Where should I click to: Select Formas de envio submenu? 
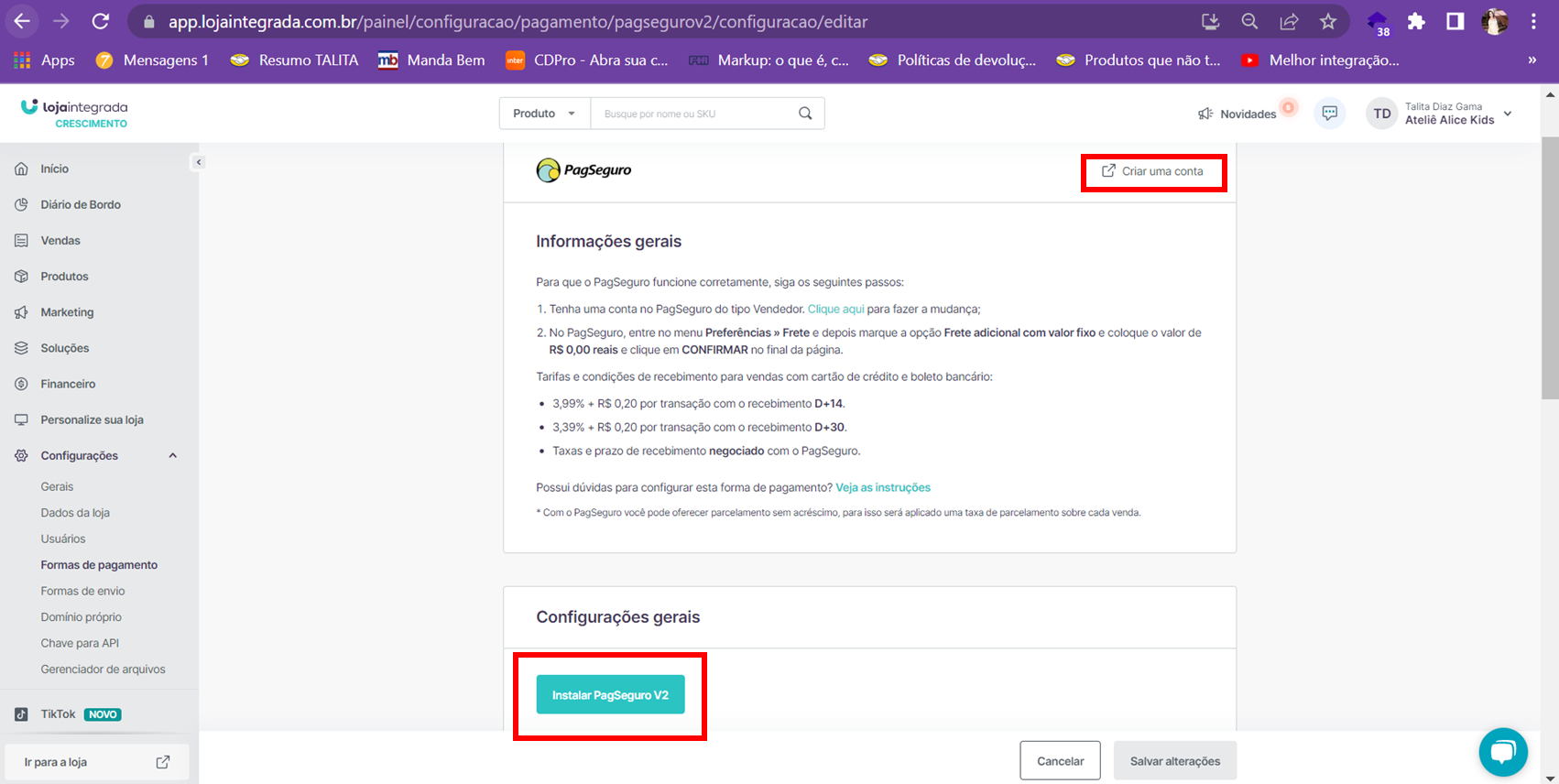tap(82, 591)
